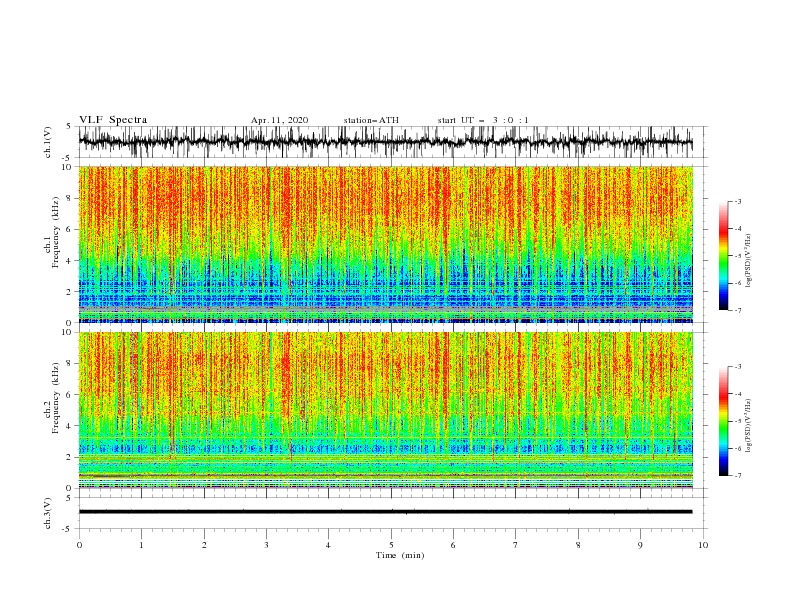Click time axis tick label "0"
Screen dimensions: 792x612
(x=79, y=545)
